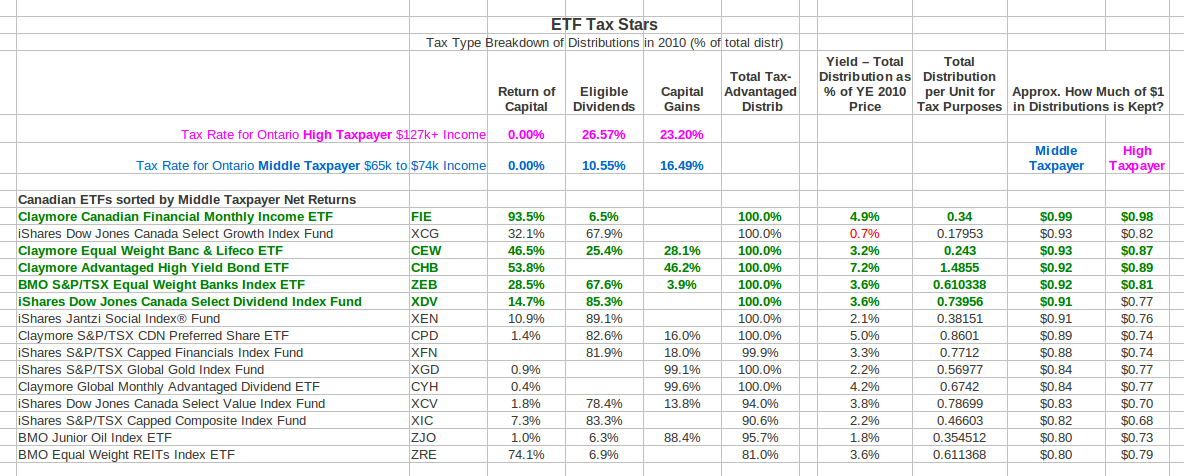This screenshot has width=1184, height=476.
Task: Click the 5.0% yield cell
Action: (x=865, y=335)
